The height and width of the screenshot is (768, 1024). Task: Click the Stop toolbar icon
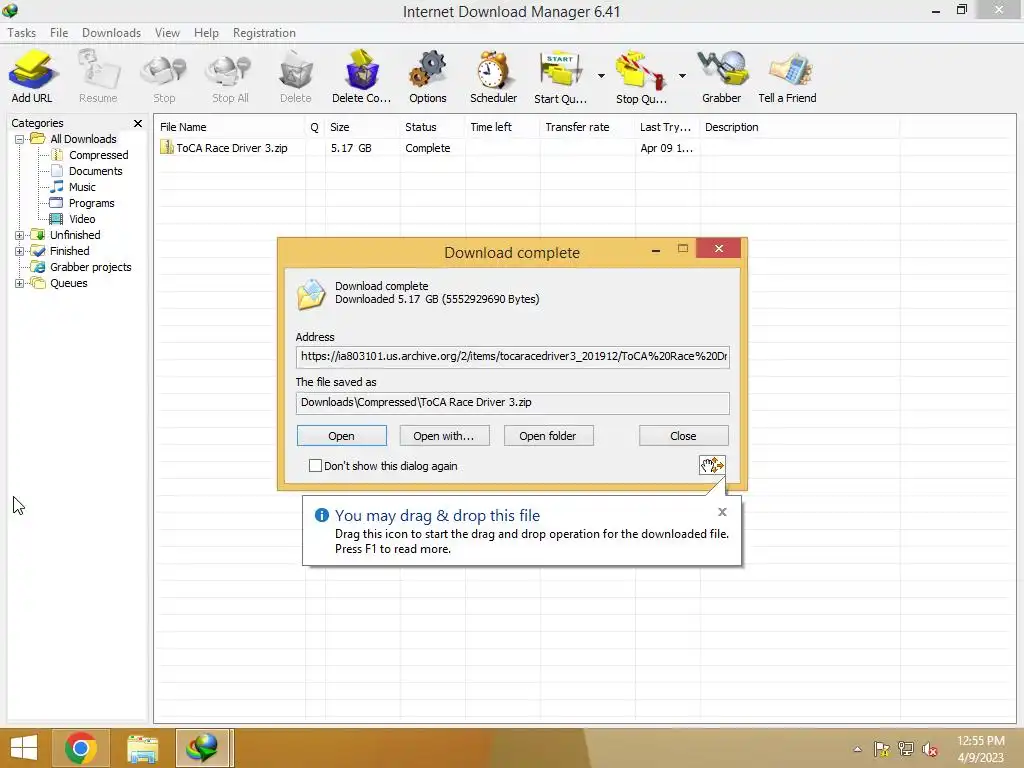coord(164,77)
